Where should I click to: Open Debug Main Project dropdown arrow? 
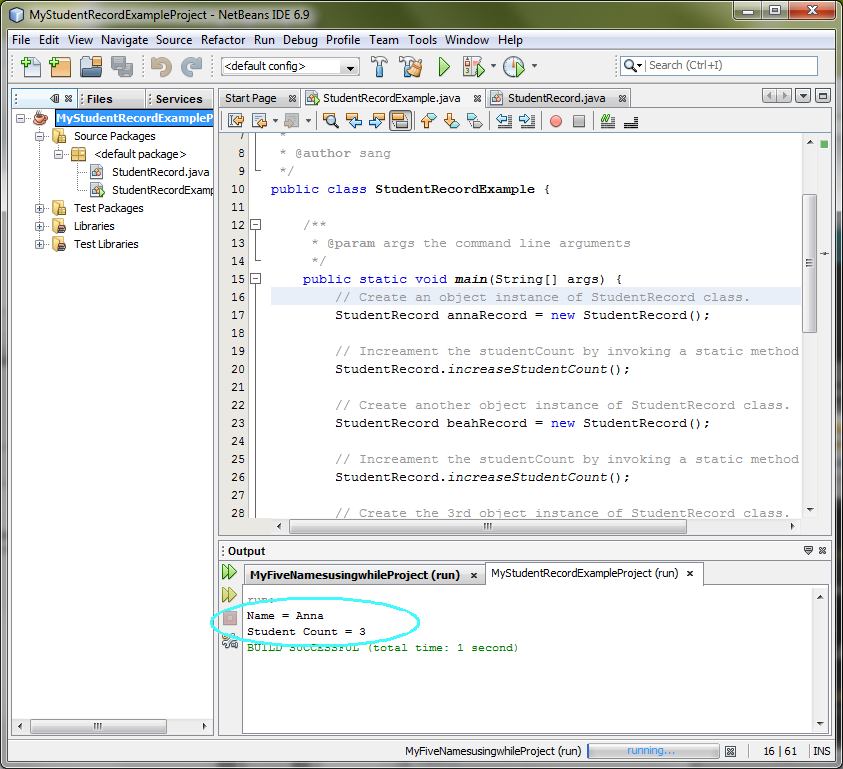[494, 66]
